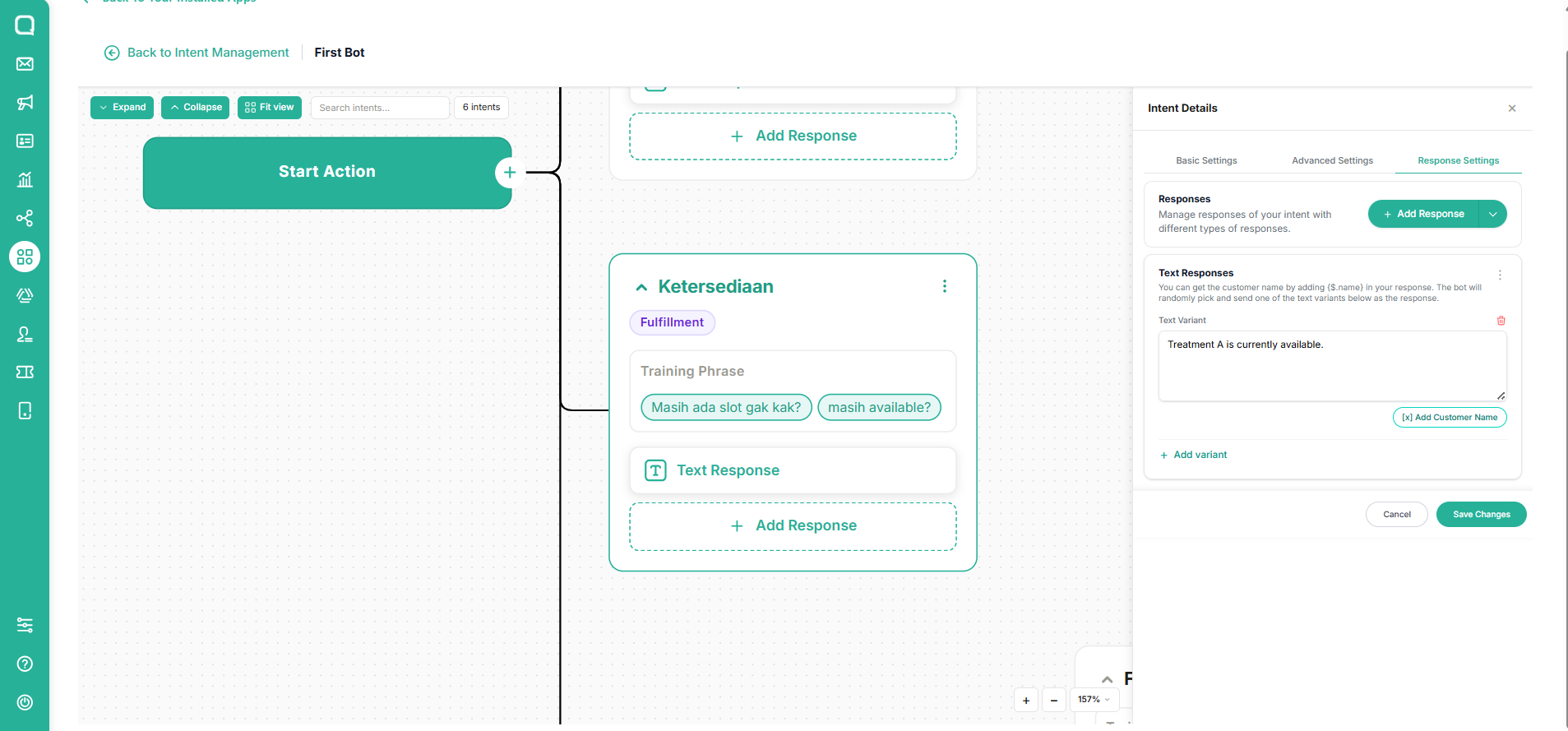Click the Ketersediaan intent title

click(715, 287)
